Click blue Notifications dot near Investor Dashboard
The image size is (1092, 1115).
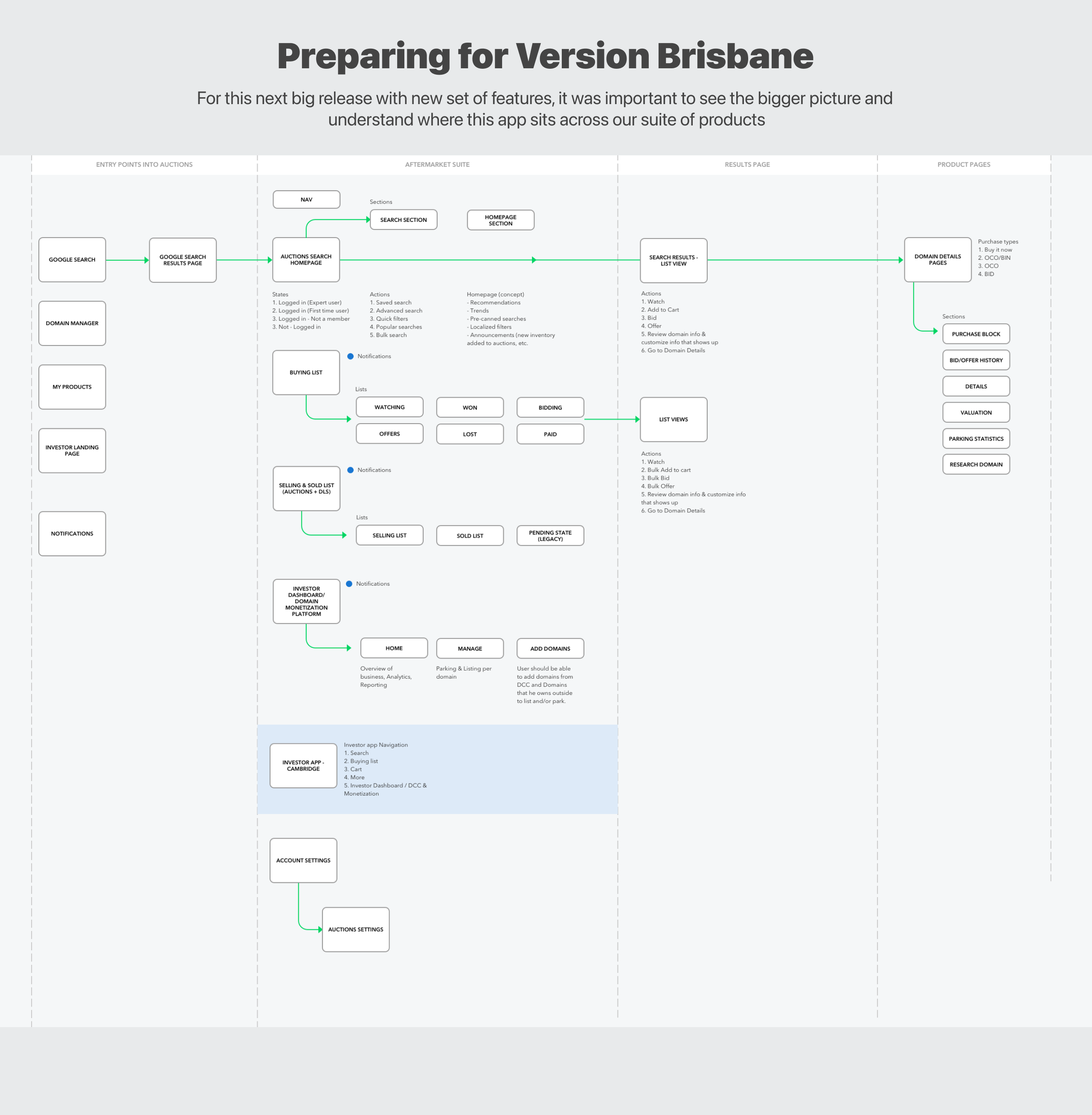point(349,584)
